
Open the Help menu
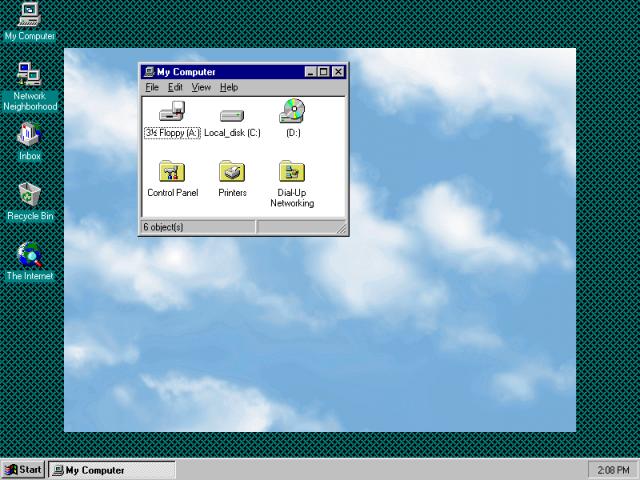[x=229, y=87]
